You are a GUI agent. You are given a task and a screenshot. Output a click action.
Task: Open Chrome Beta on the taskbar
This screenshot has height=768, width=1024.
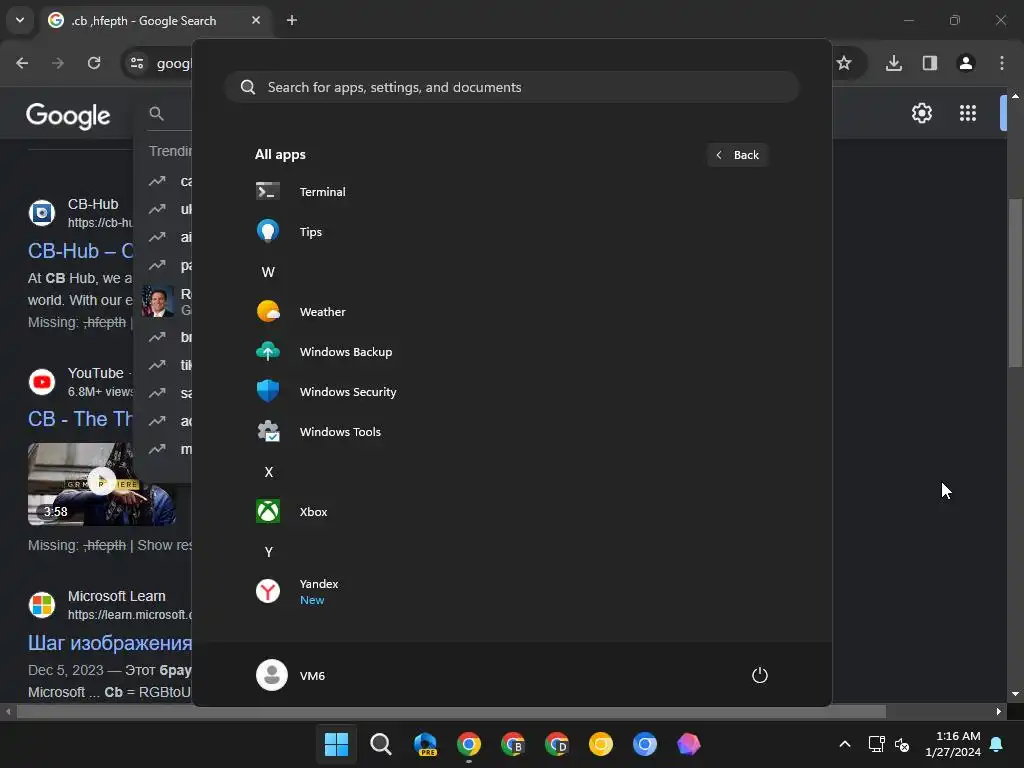(x=513, y=744)
